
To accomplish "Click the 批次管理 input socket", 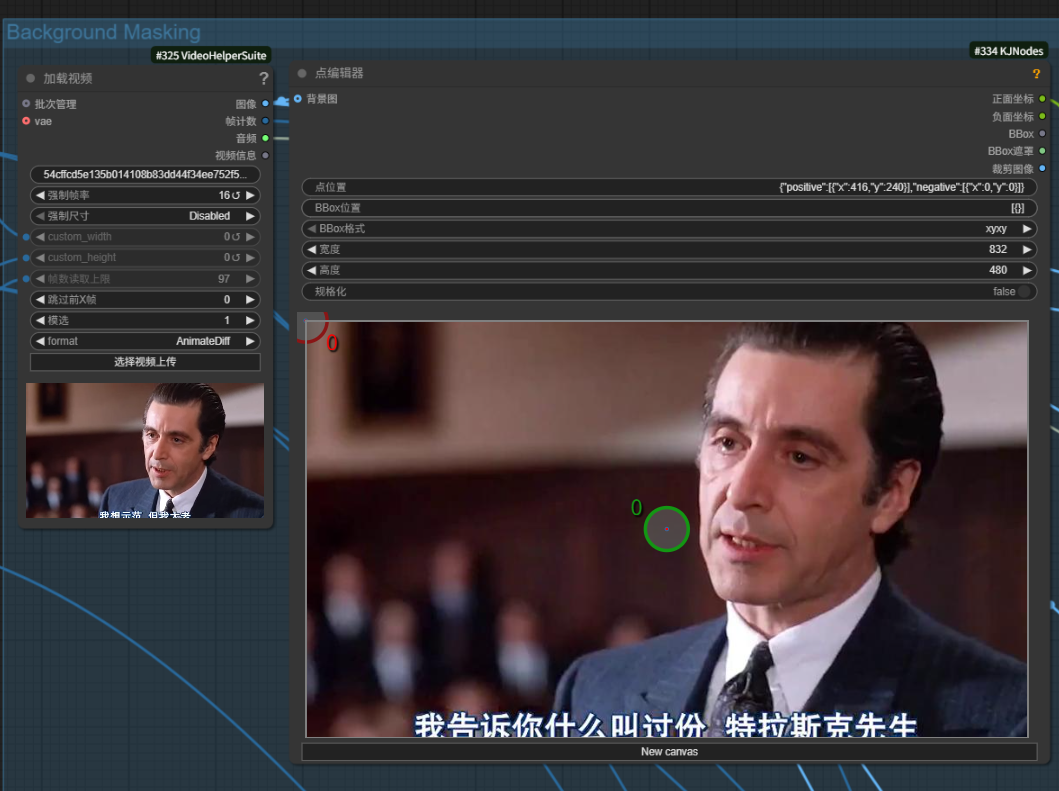I will click(26, 103).
